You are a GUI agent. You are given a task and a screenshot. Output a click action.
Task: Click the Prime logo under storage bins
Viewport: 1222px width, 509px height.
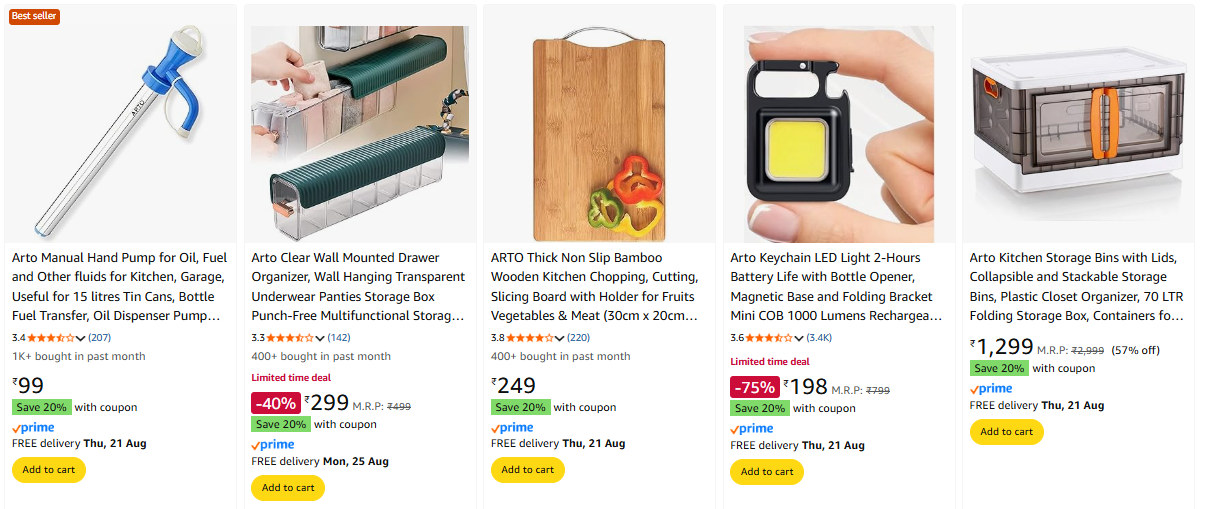(x=991, y=389)
